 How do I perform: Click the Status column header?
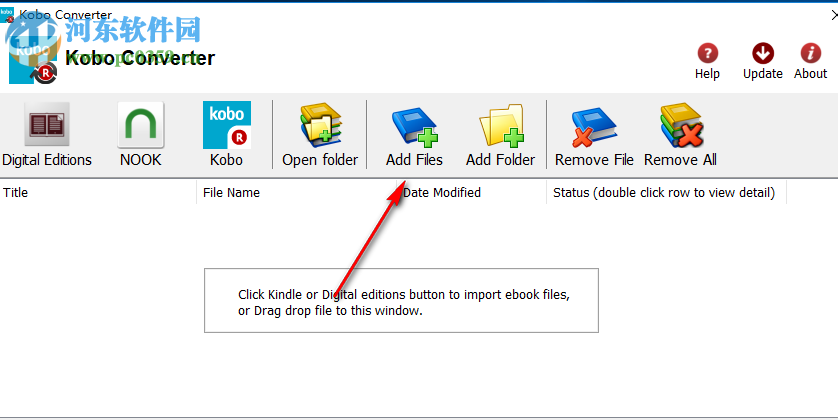(x=666, y=192)
